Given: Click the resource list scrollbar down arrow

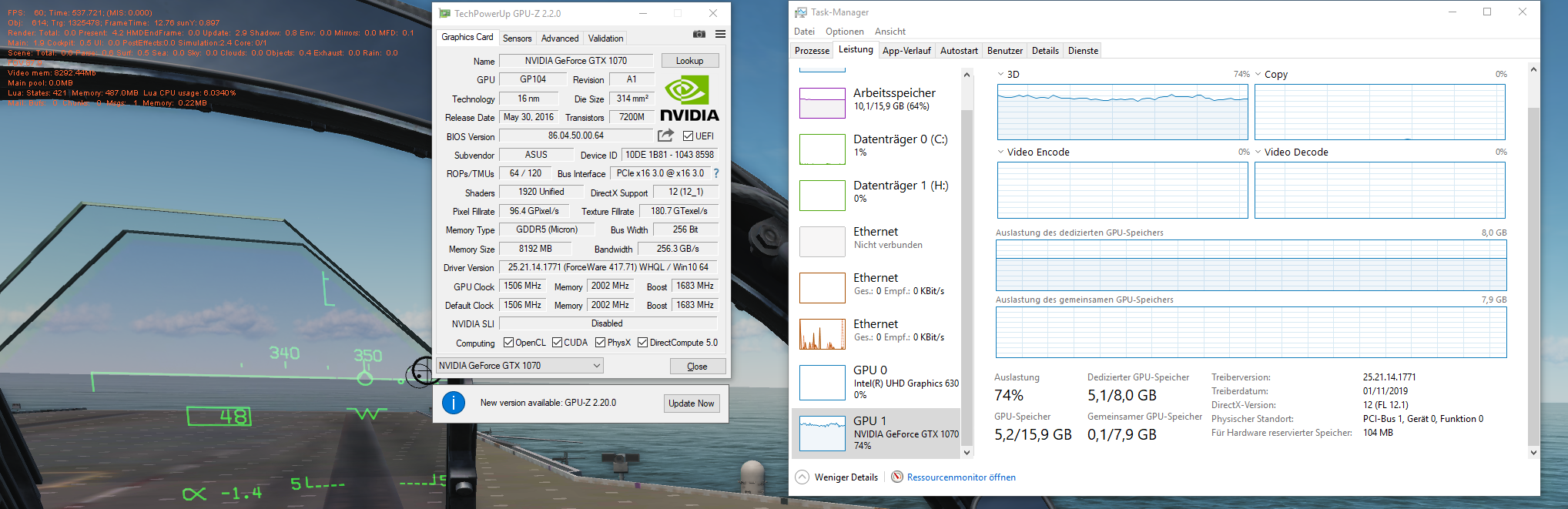Looking at the screenshot, I should [967, 453].
